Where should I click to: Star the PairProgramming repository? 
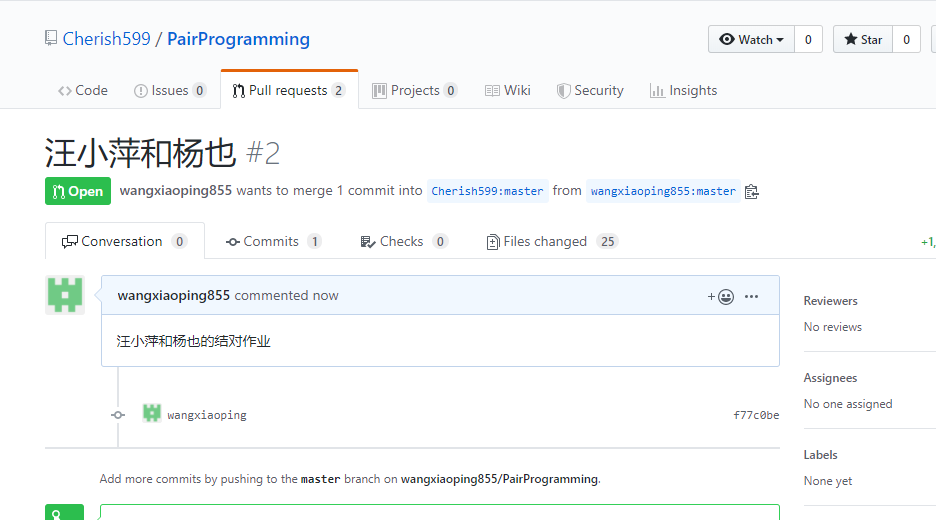[863, 40]
